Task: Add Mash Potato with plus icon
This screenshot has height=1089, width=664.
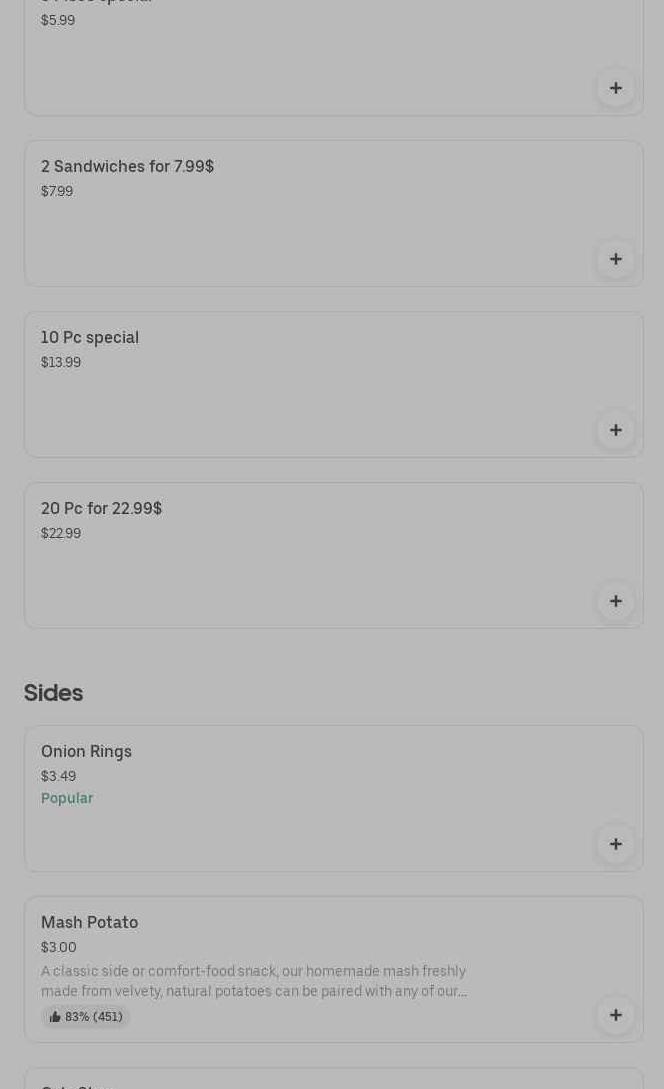Action: [x=615, y=1015]
